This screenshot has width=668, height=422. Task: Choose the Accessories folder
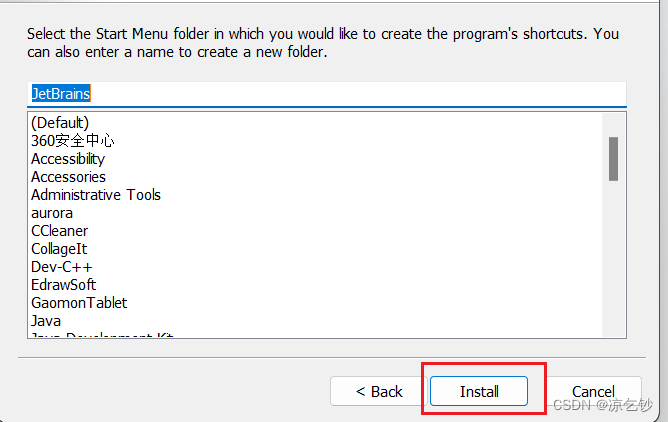tap(68, 177)
